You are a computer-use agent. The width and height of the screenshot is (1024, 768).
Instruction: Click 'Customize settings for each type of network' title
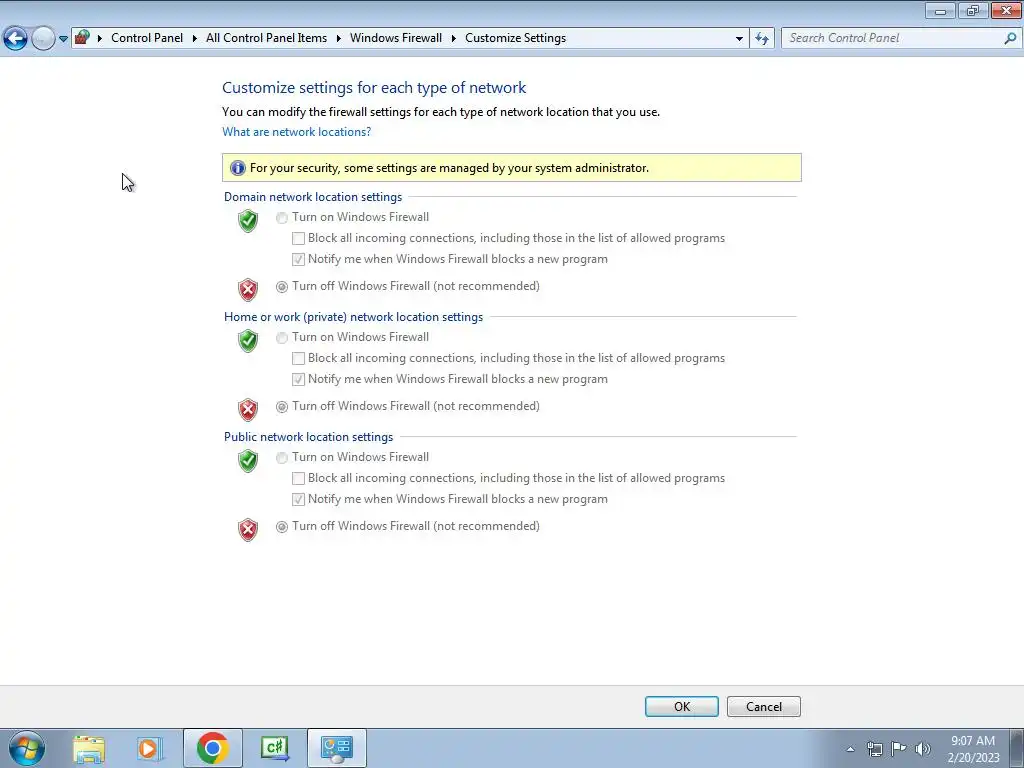tap(374, 88)
